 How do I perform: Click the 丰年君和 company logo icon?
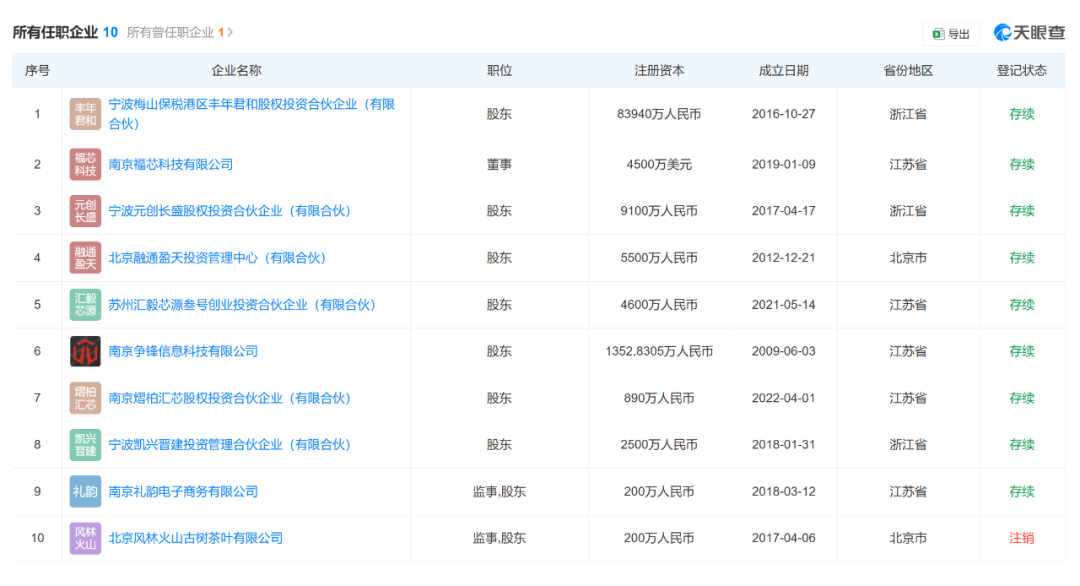[x=85, y=114]
